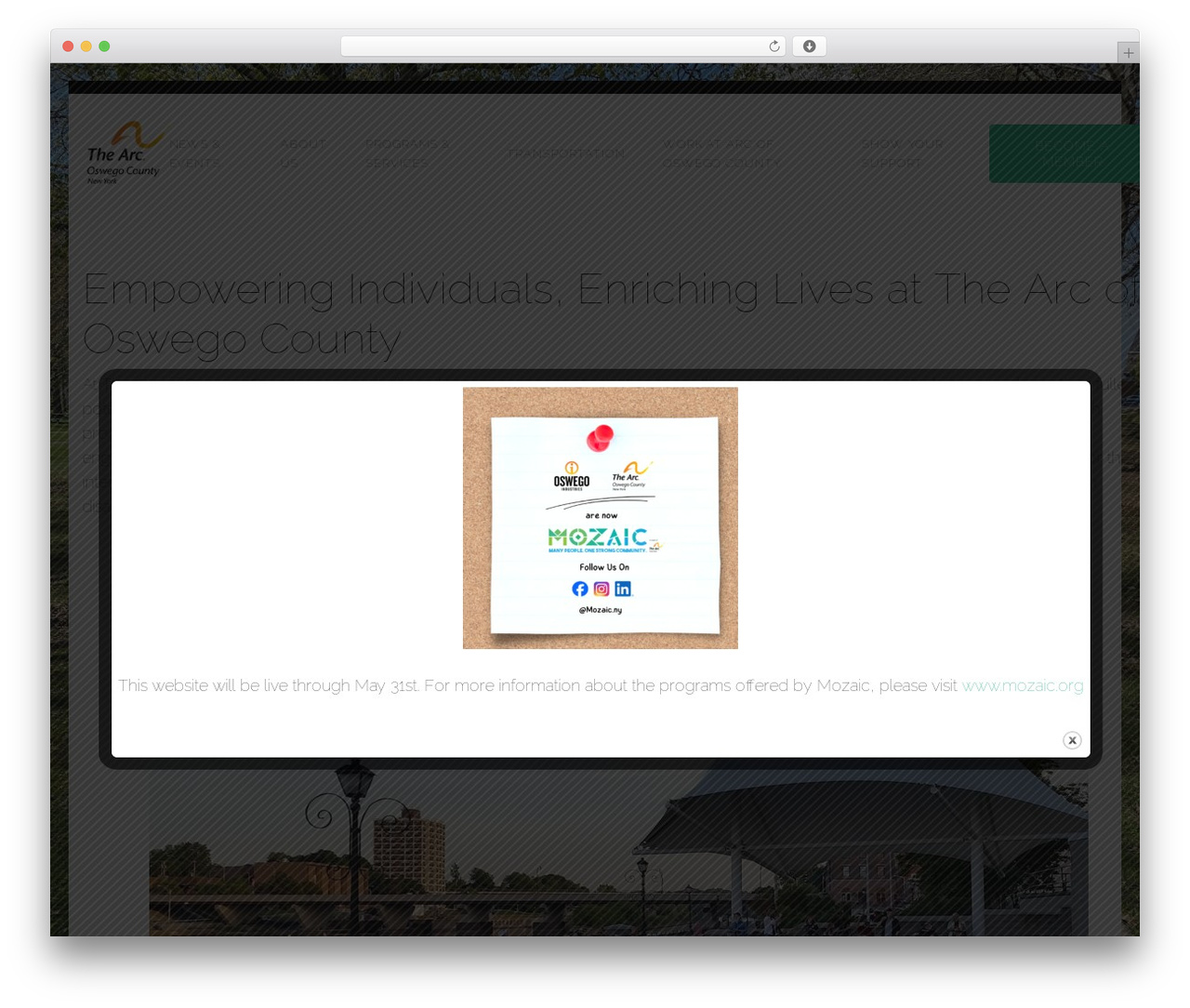This screenshot has height=1008, width=1190.
Task: Click the 'Empowering Individuals, Enriching Lives' heading
Action: [611, 313]
